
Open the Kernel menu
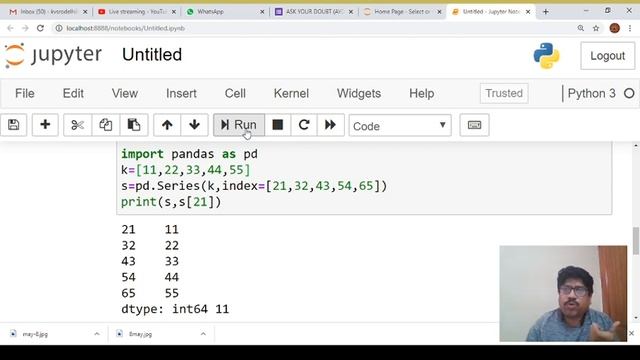point(291,93)
